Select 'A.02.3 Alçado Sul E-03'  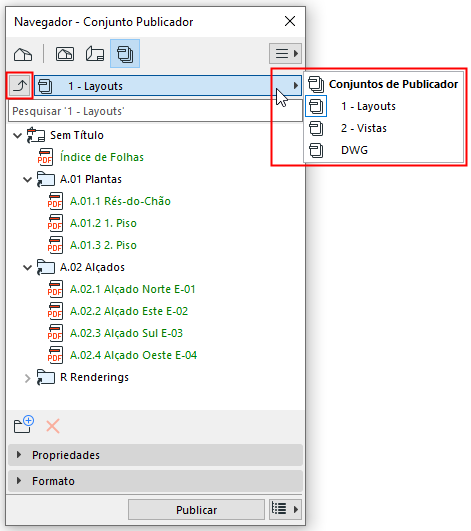pos(126,333)
